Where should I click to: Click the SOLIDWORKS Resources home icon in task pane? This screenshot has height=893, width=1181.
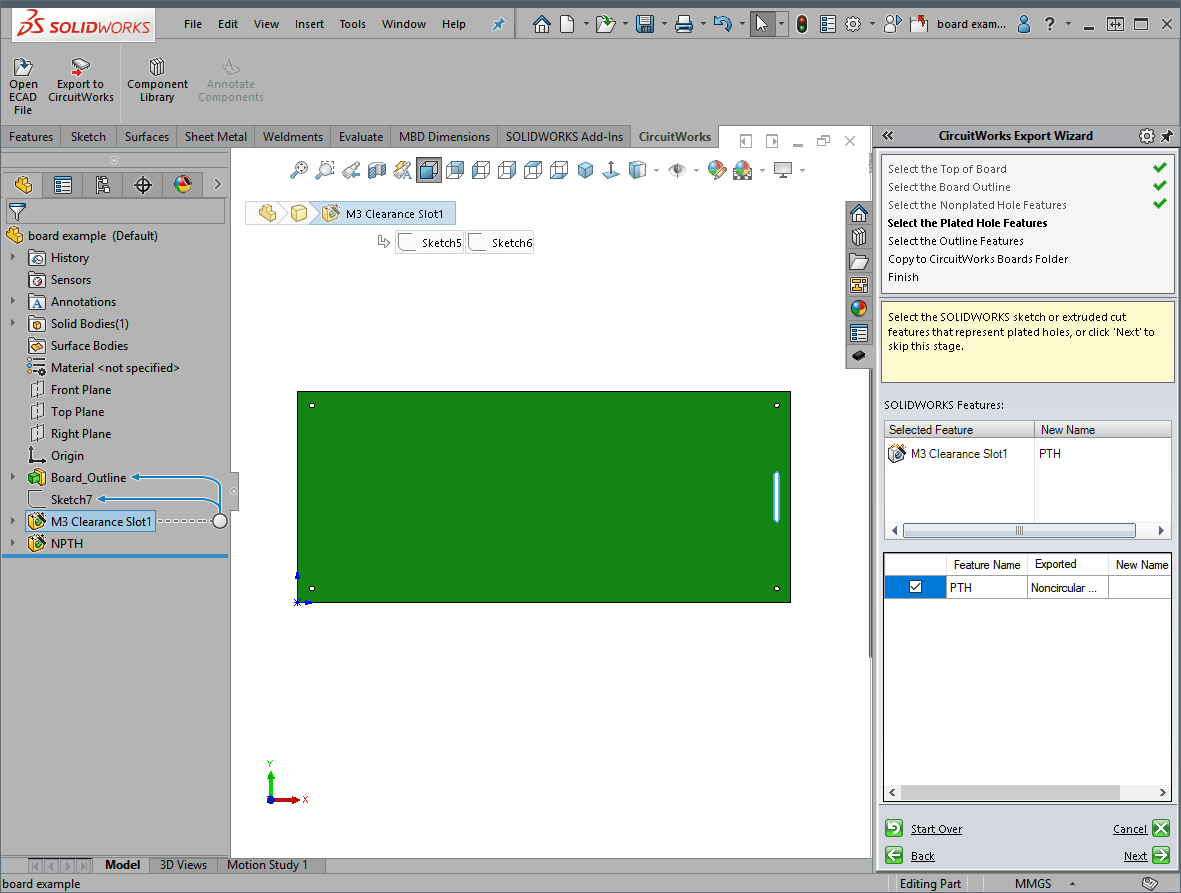click(859, 213)
